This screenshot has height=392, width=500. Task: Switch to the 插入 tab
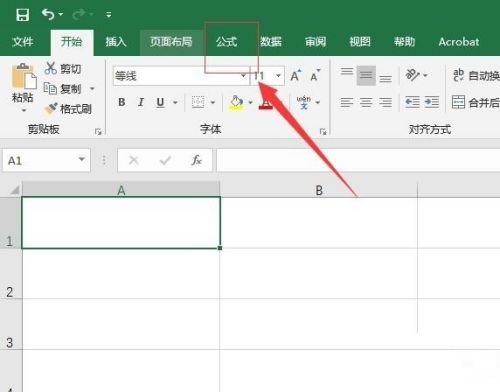coord(116,42)
